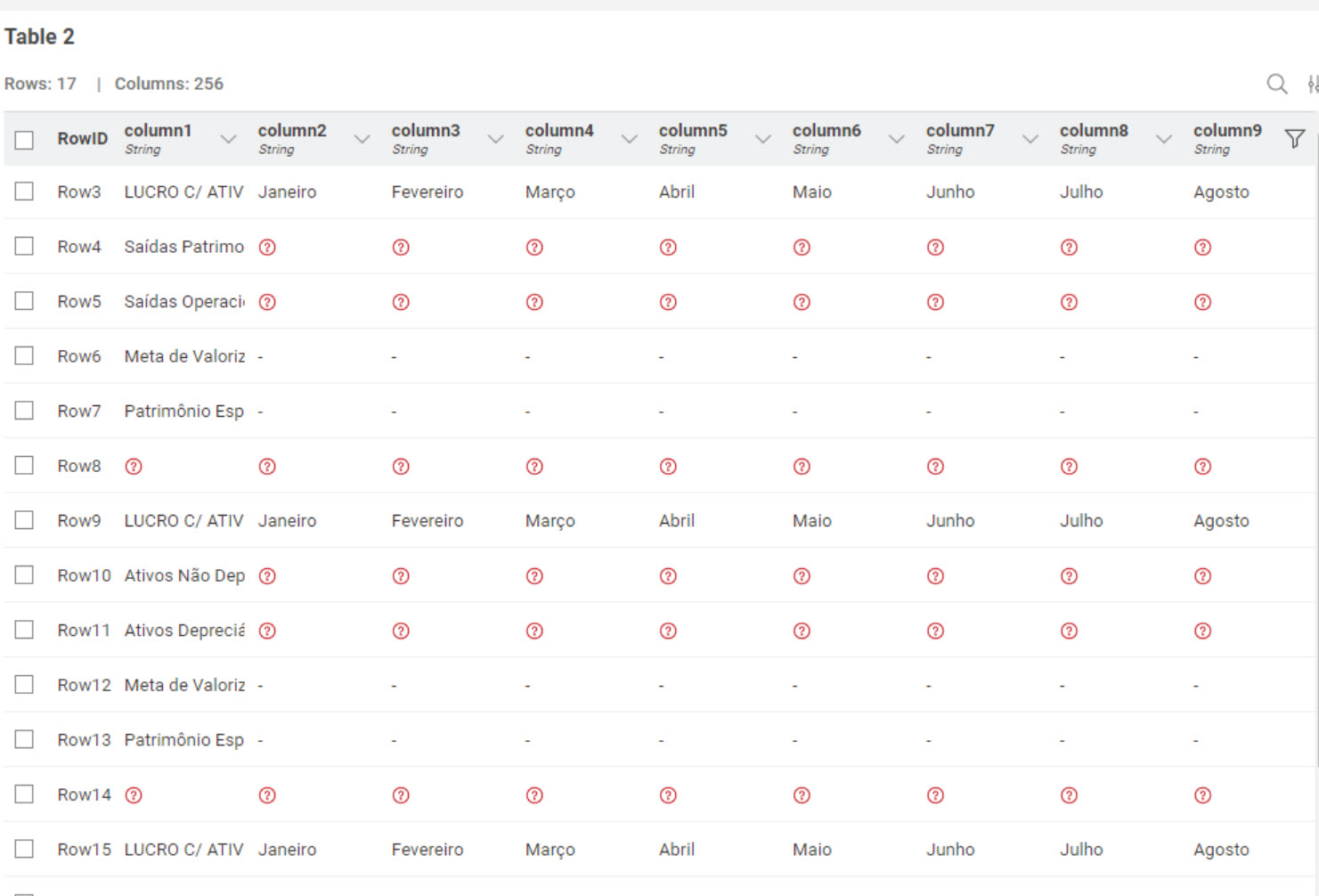This screenshot has width=1319, height=896.
Task: Click the RowID column header
Action: point(82,139)
